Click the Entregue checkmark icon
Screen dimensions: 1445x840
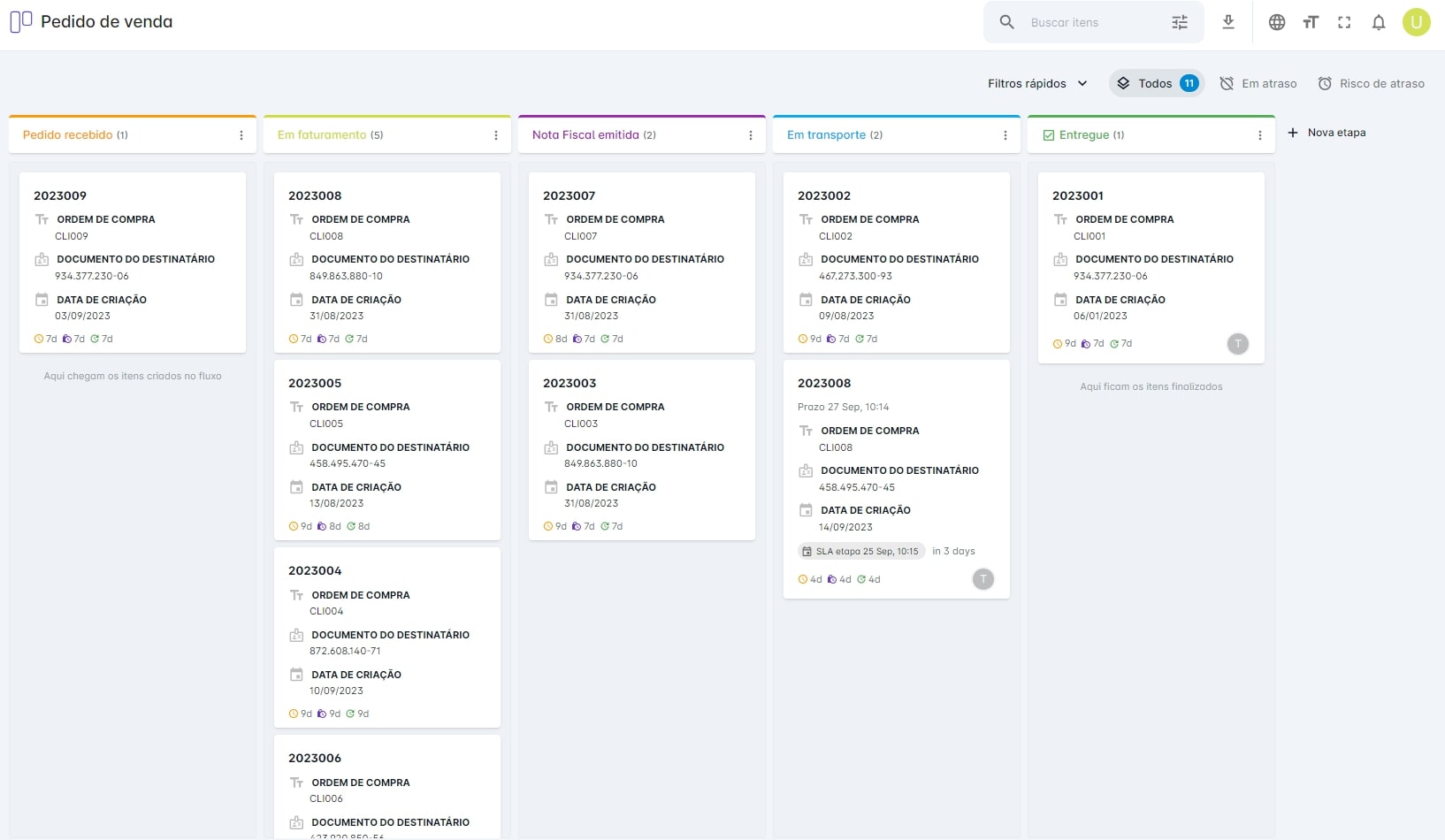coord(1049,135)
